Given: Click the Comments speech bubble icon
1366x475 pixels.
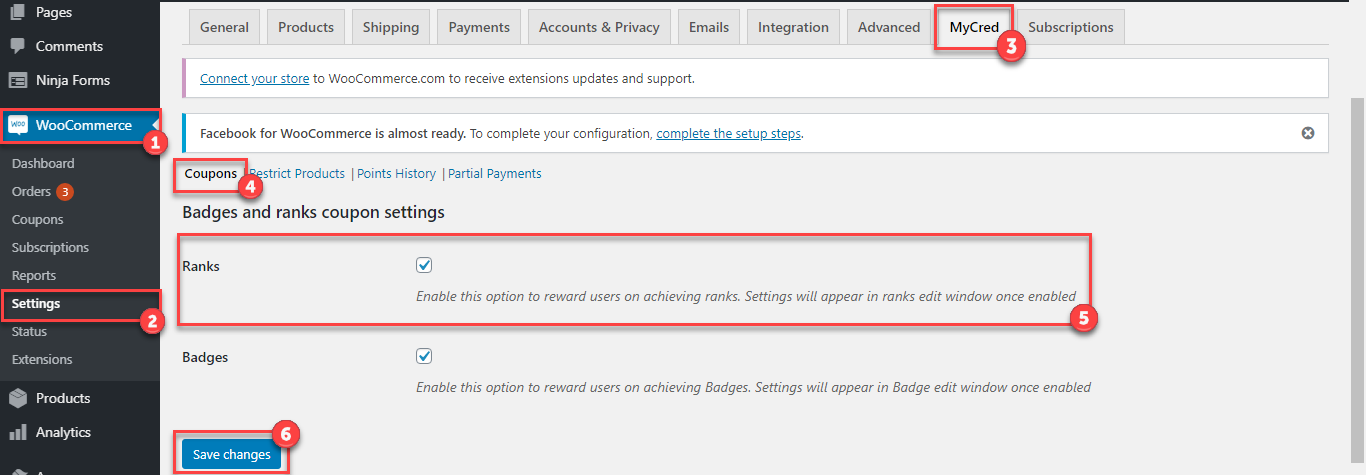Looking at the screenshot, I should pos(18,46).
